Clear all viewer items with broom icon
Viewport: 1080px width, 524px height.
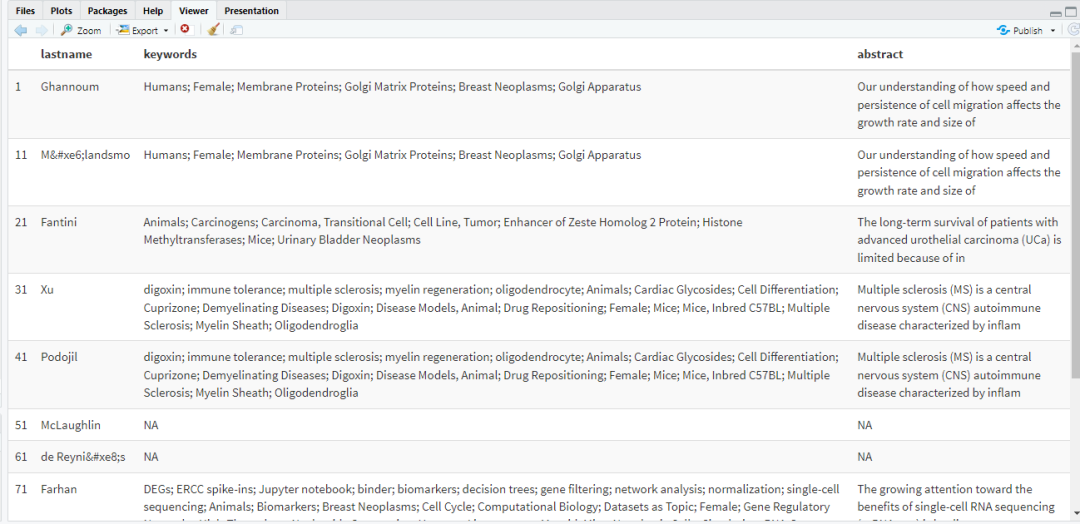pos(214,30)
